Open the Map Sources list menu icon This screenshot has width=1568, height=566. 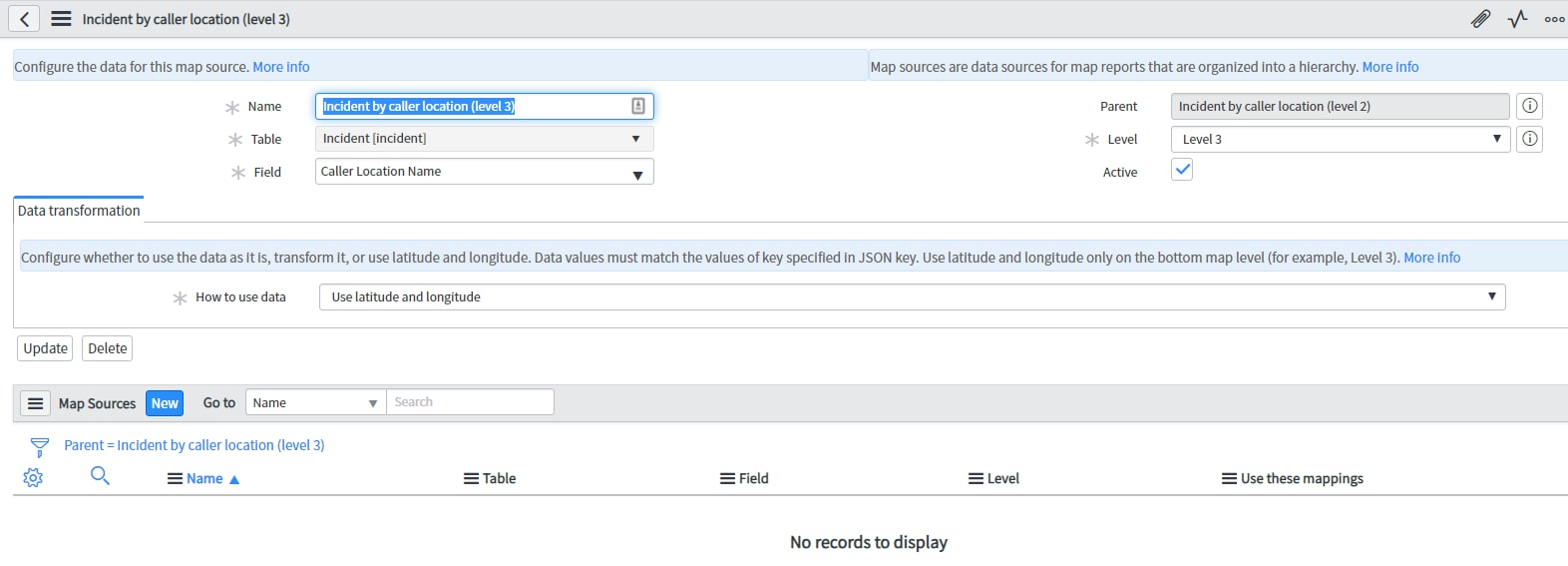[35, 403]
